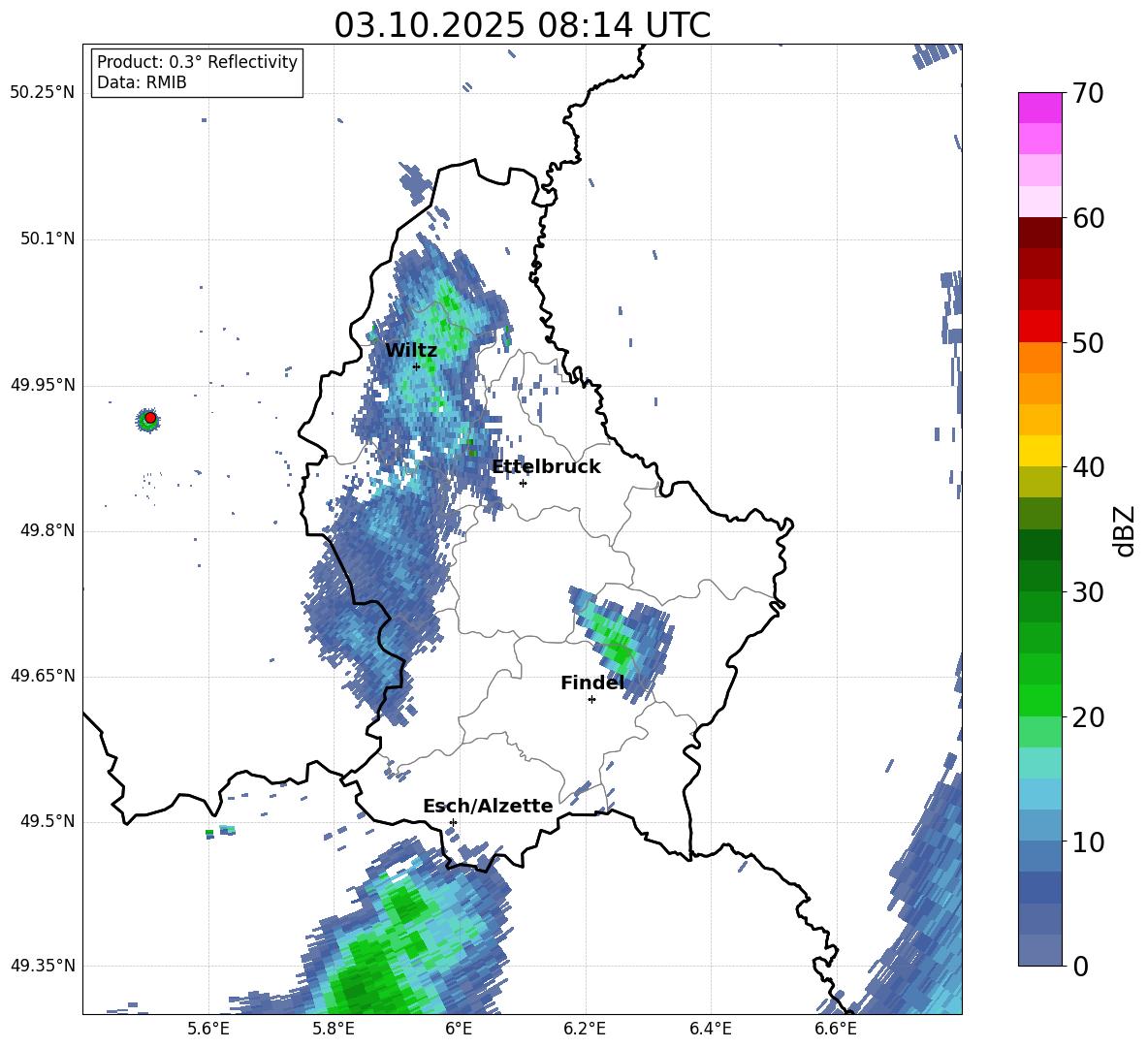The image size is (1148, 1048).
Task: Click the 5.6°E longitude label
Action: coord(208,1029)
